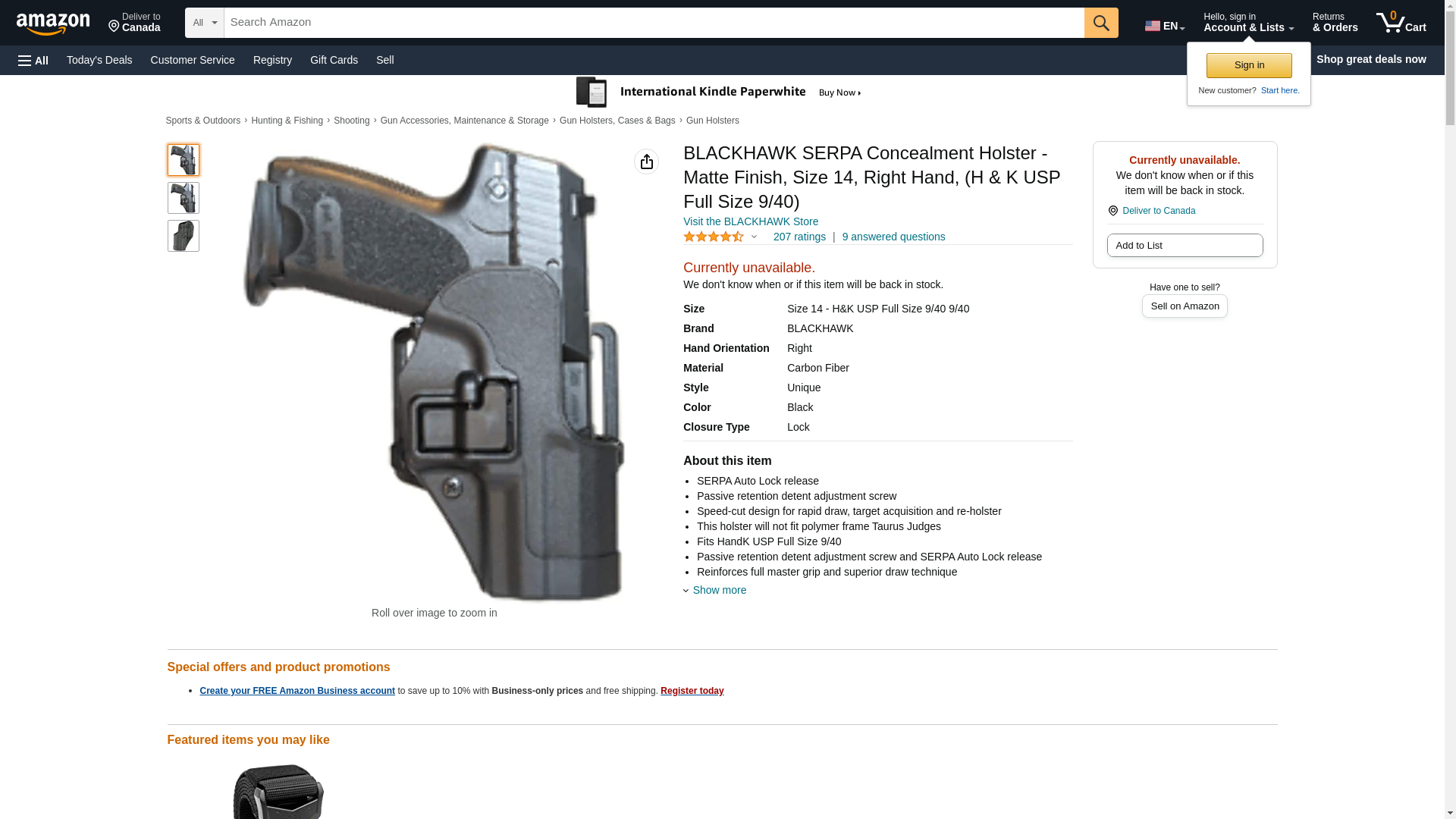
Task: Expand Show more in About this item
Action: point(719,590)
